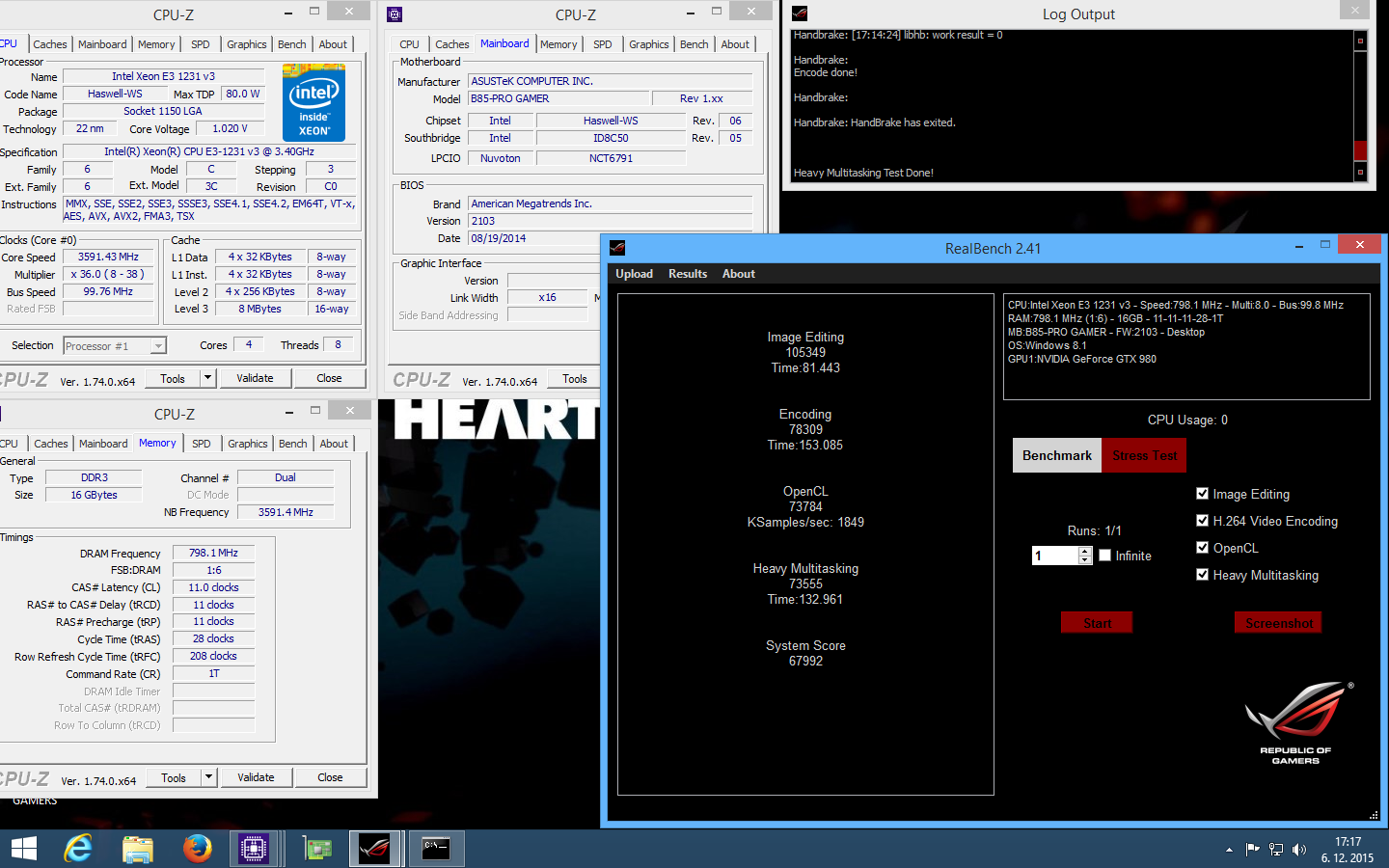1389x868 pixels.
Task: Click CPU-Z icon in Mainboard window title bar
Action: click(x=394, y=14)
